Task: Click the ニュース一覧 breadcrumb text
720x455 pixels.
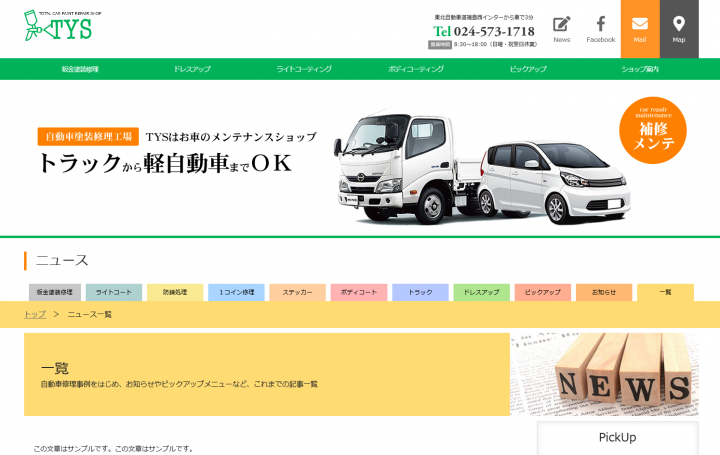Action: 90,315
